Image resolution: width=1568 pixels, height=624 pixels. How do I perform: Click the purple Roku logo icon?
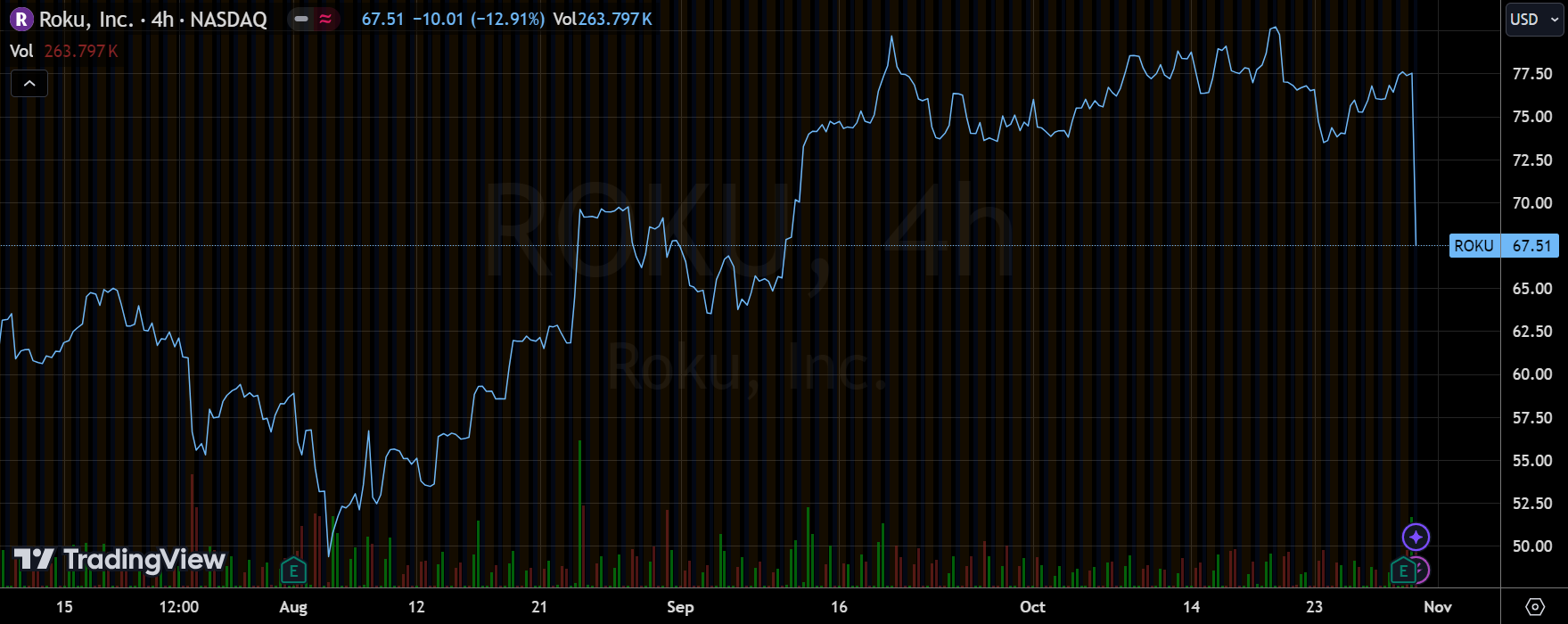point(21,19)
